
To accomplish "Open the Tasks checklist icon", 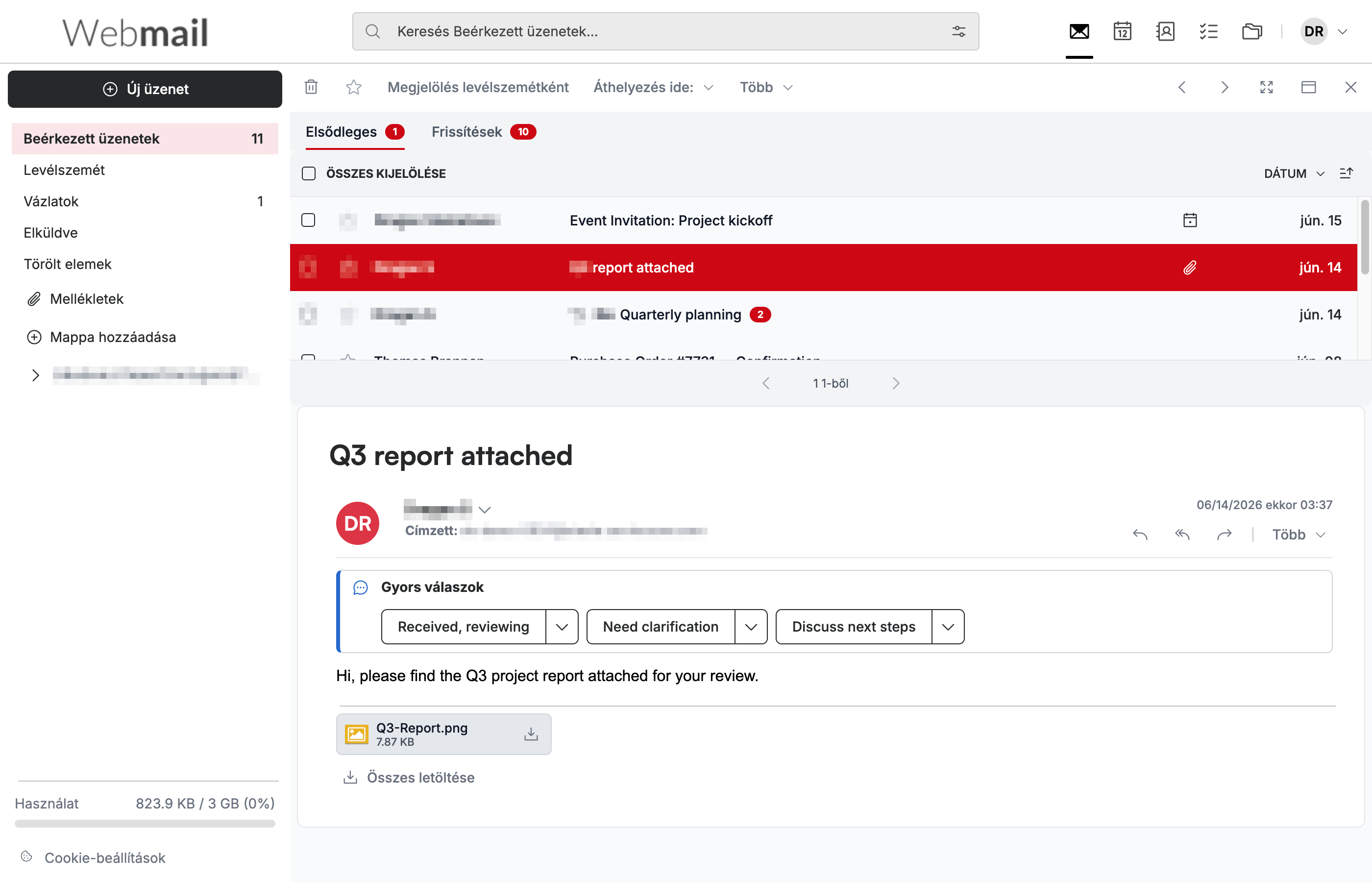I will (1208, 31).
